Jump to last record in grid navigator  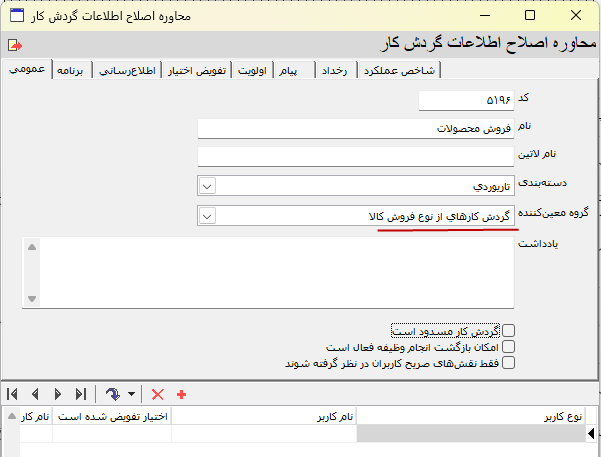click(81, 394)
